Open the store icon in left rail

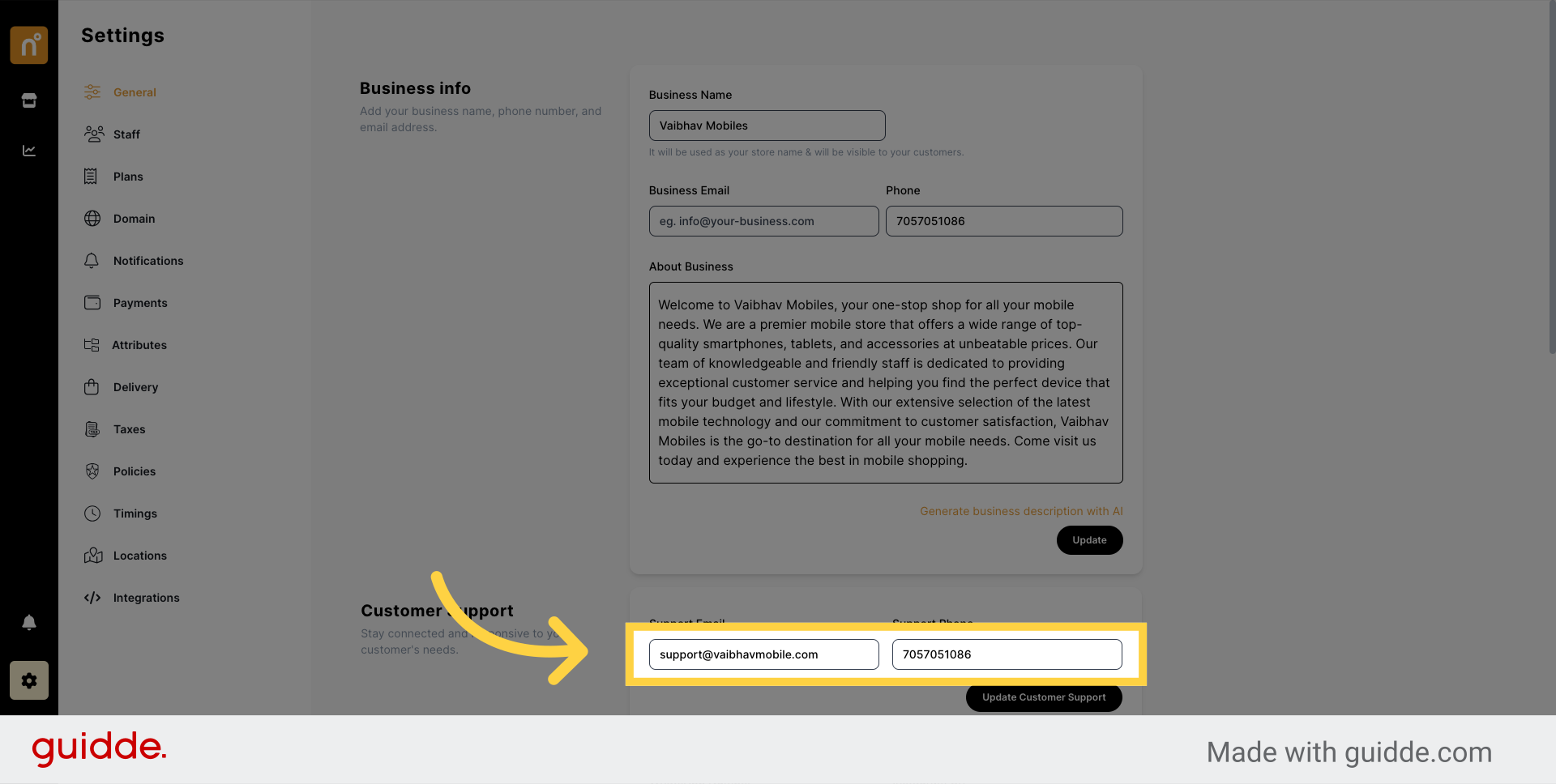(x=29, y=100)
